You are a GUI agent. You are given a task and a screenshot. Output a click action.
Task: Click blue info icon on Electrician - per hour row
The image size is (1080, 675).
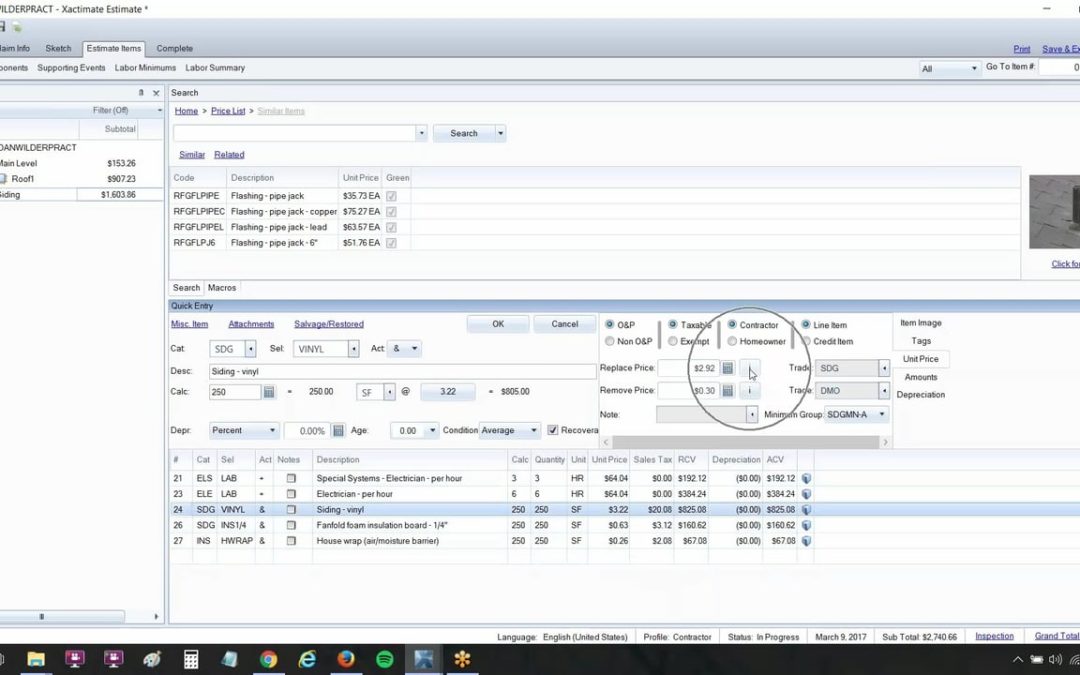pos(806,494)
